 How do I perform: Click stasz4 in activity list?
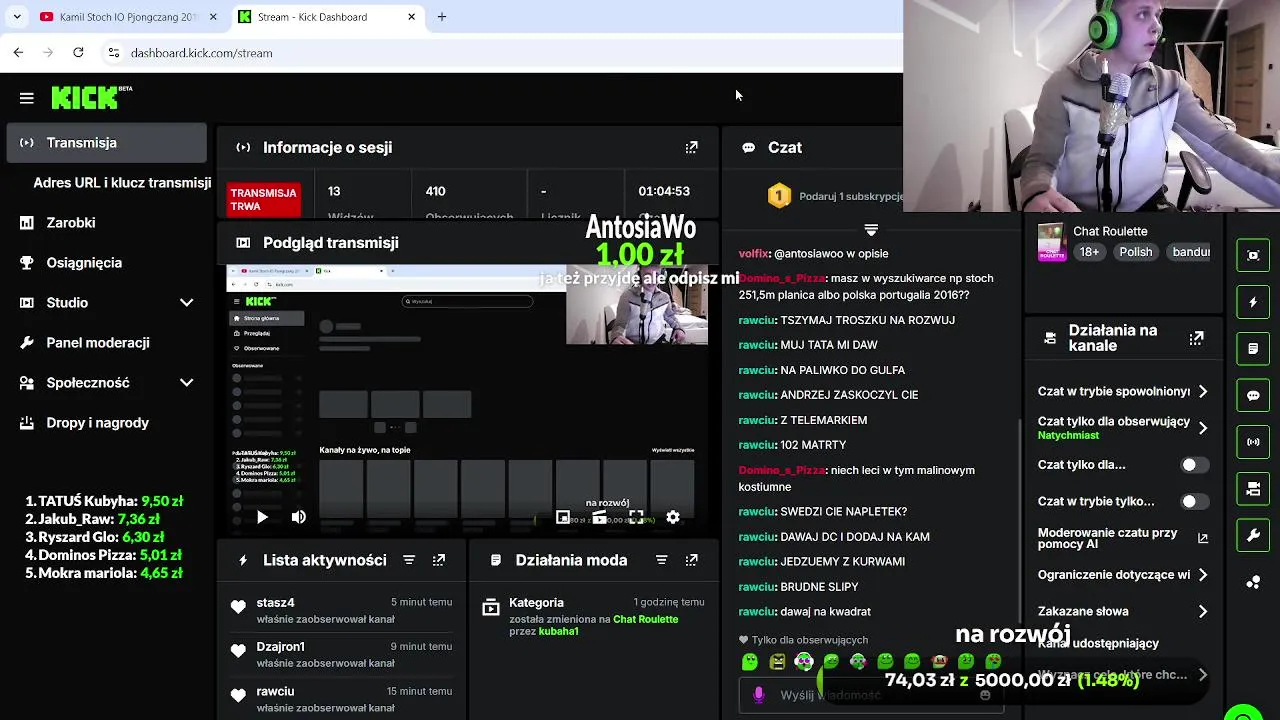275,603
